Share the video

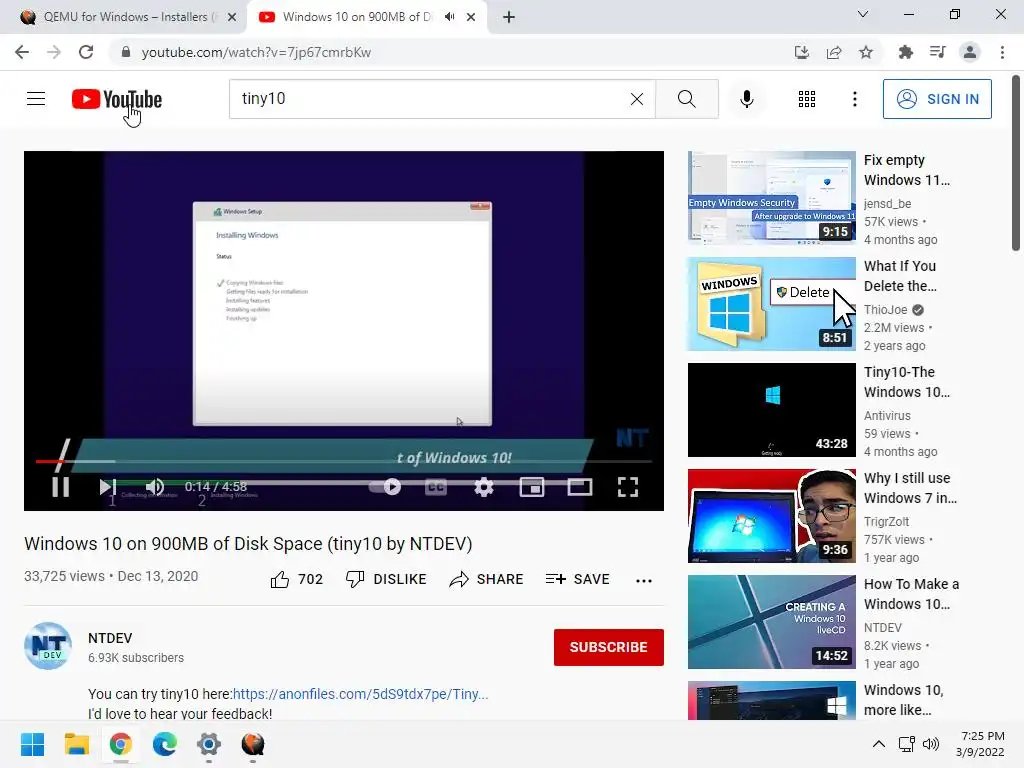point(487,579)
